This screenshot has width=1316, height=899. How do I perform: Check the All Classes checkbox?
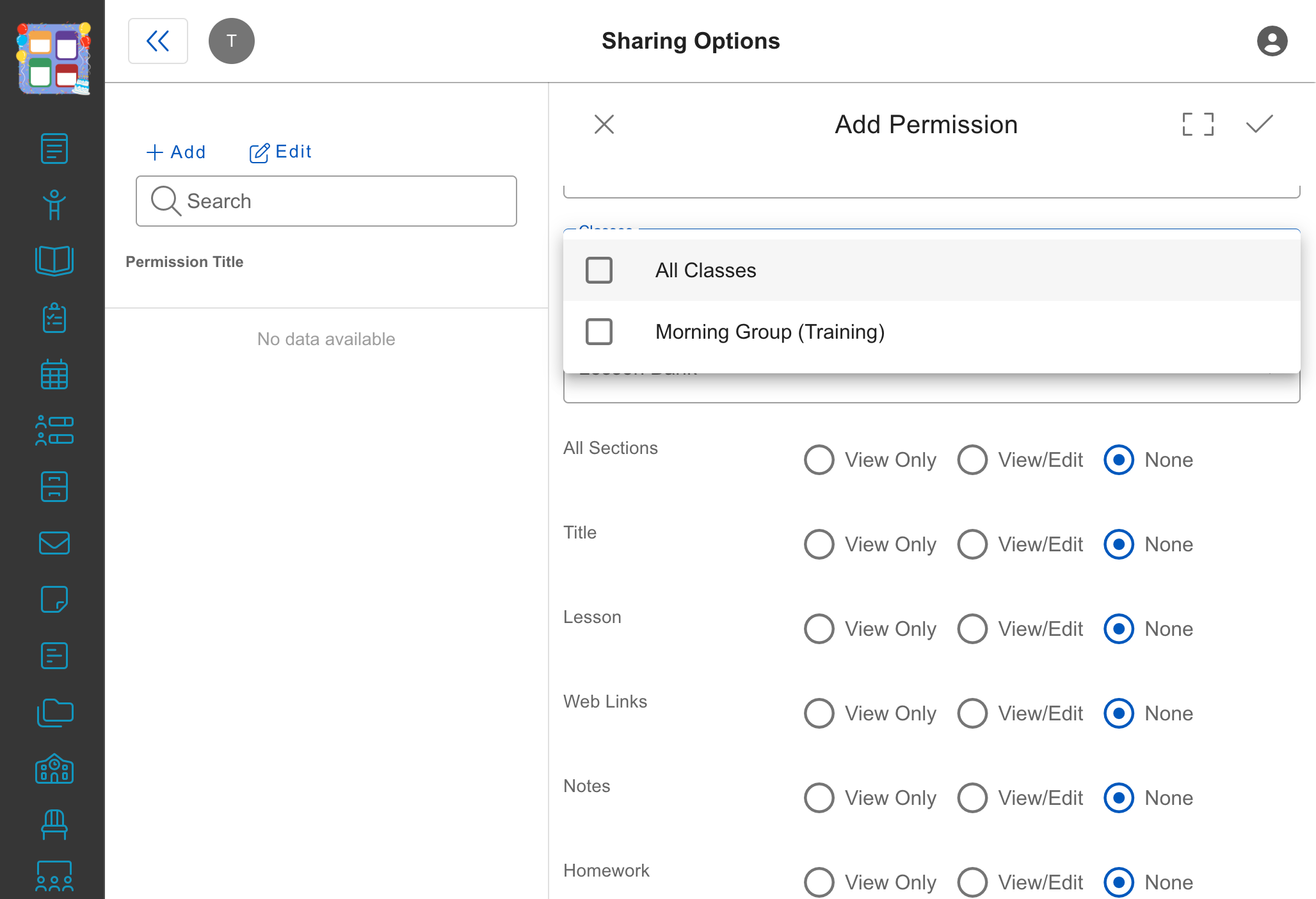click(599, 270)
